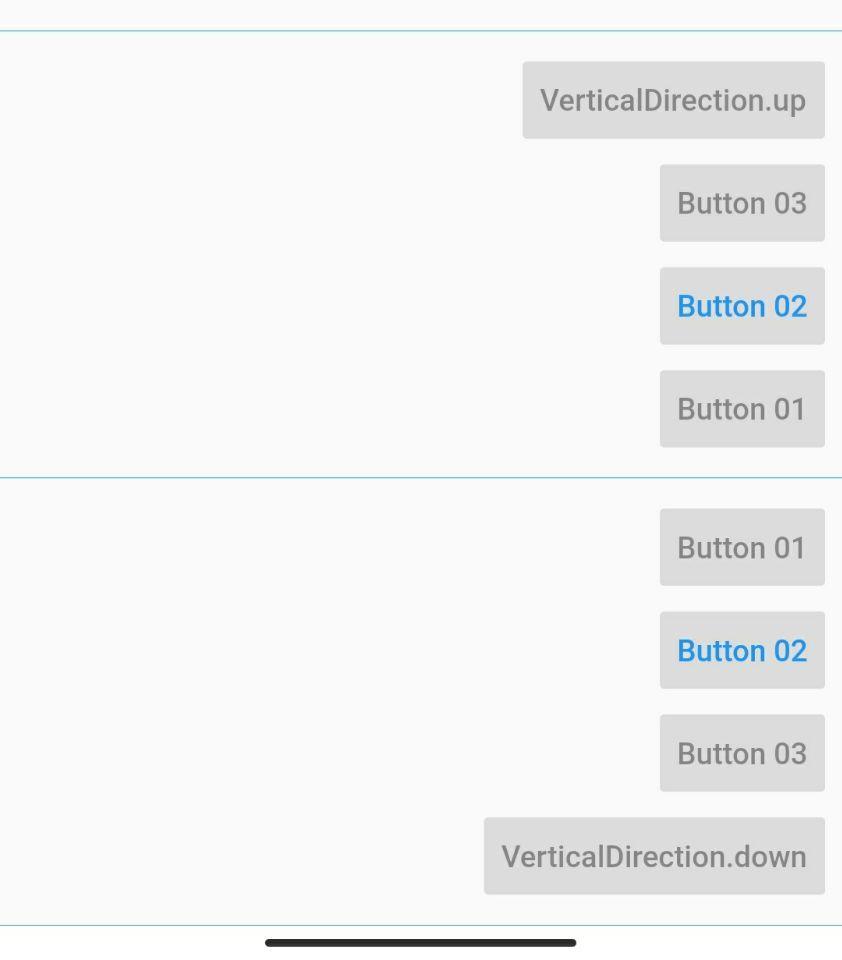Choose Button 03 directly above VerticalDirection.down

pyautogui.click(x=742, y=753)
